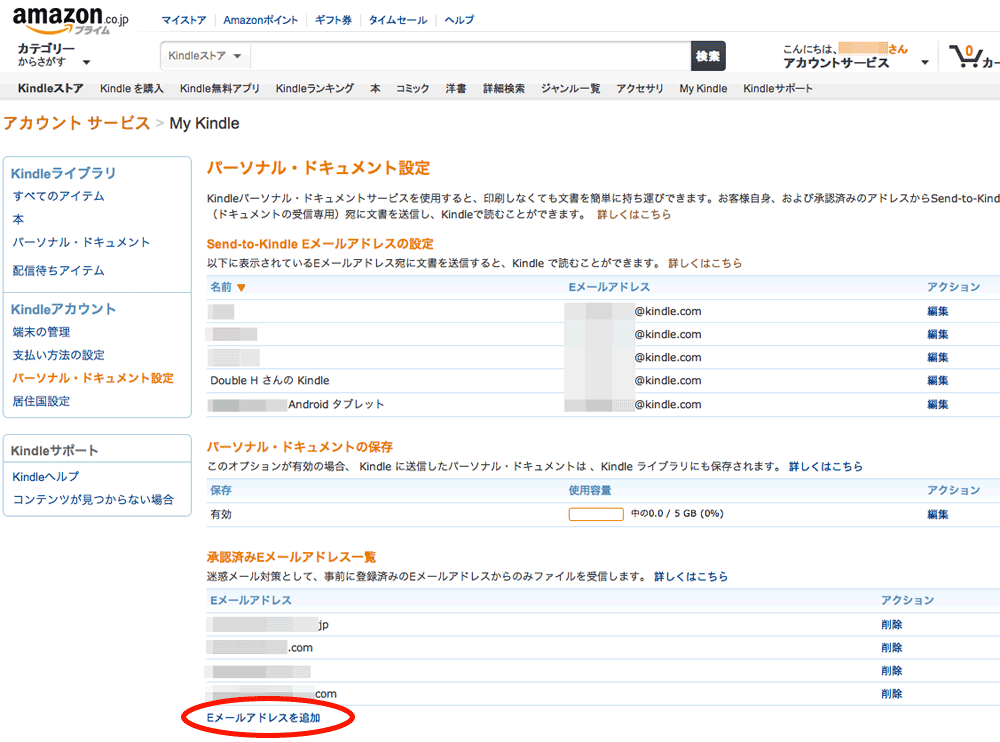Open 配信待ちアイテム sidebar link
The width and height of the screenshot is (1000, 742).
59,271
